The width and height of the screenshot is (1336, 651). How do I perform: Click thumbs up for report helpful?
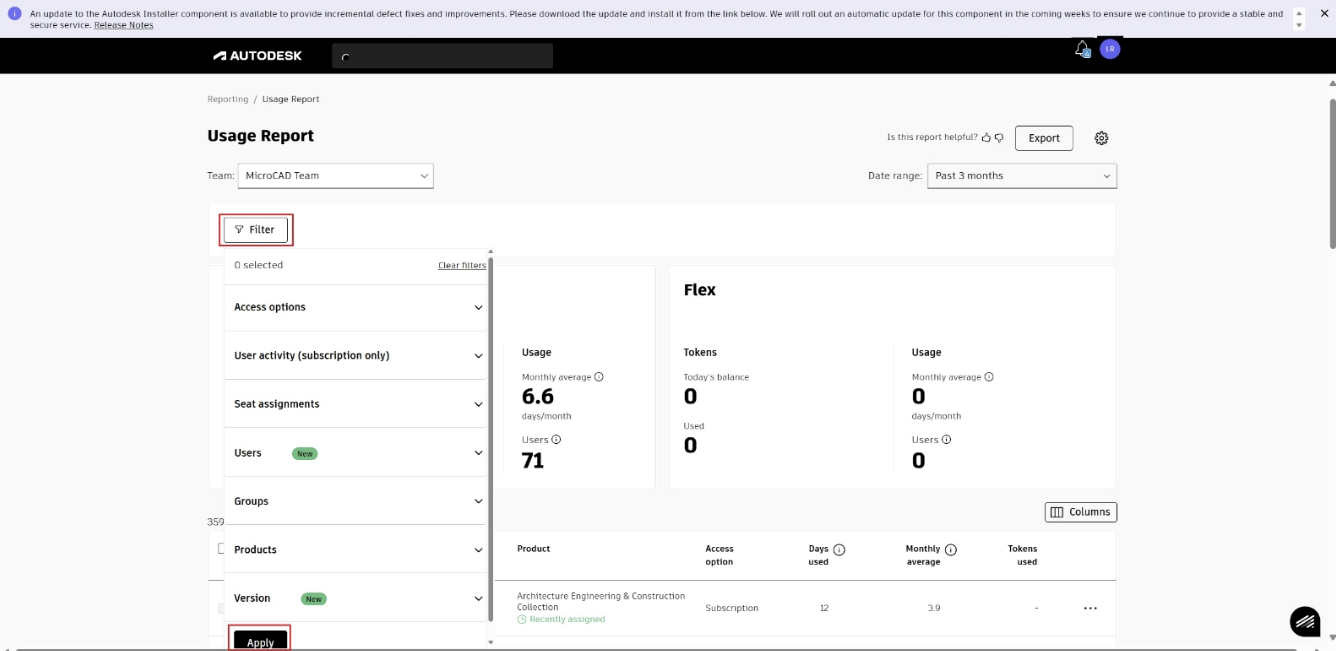(x=986, y=138)
